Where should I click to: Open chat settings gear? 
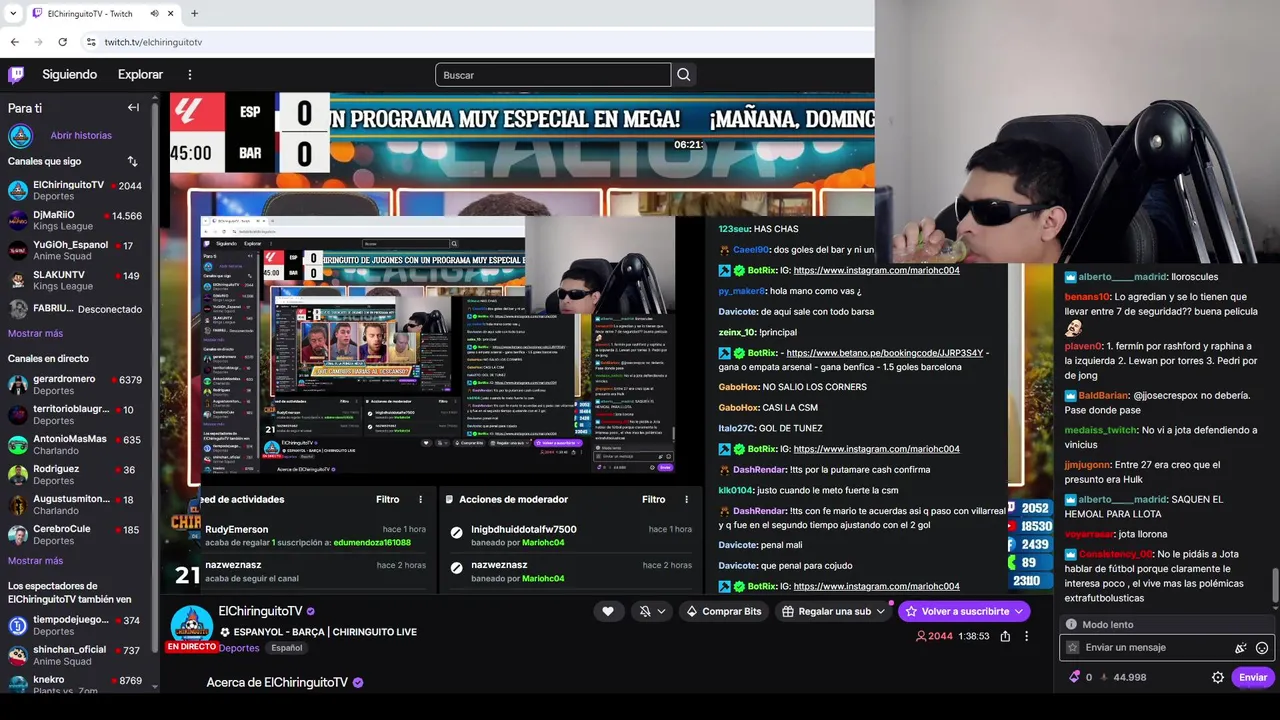coord(1218,677)
